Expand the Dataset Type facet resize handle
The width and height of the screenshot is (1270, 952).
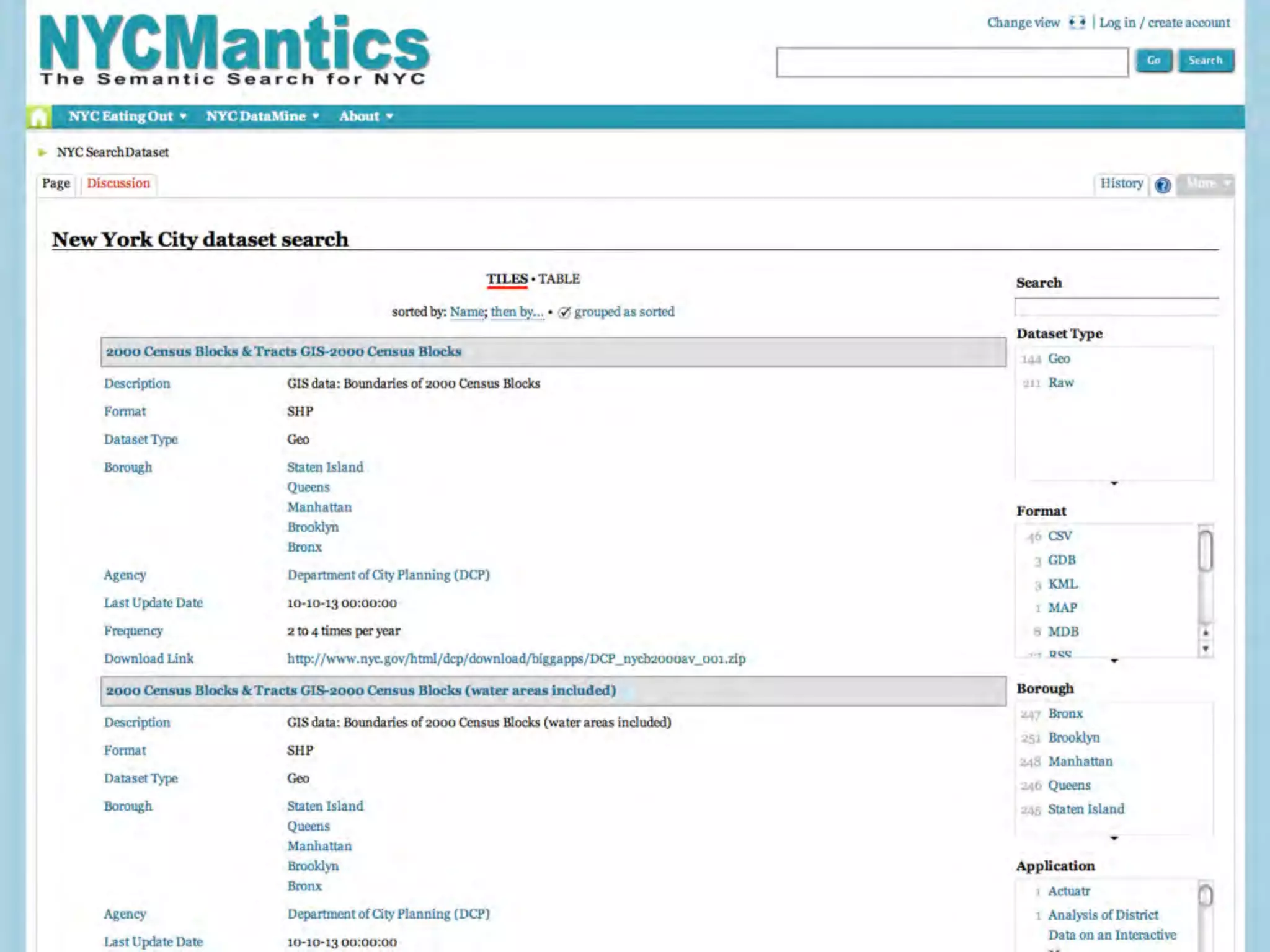coord(1114,483)
